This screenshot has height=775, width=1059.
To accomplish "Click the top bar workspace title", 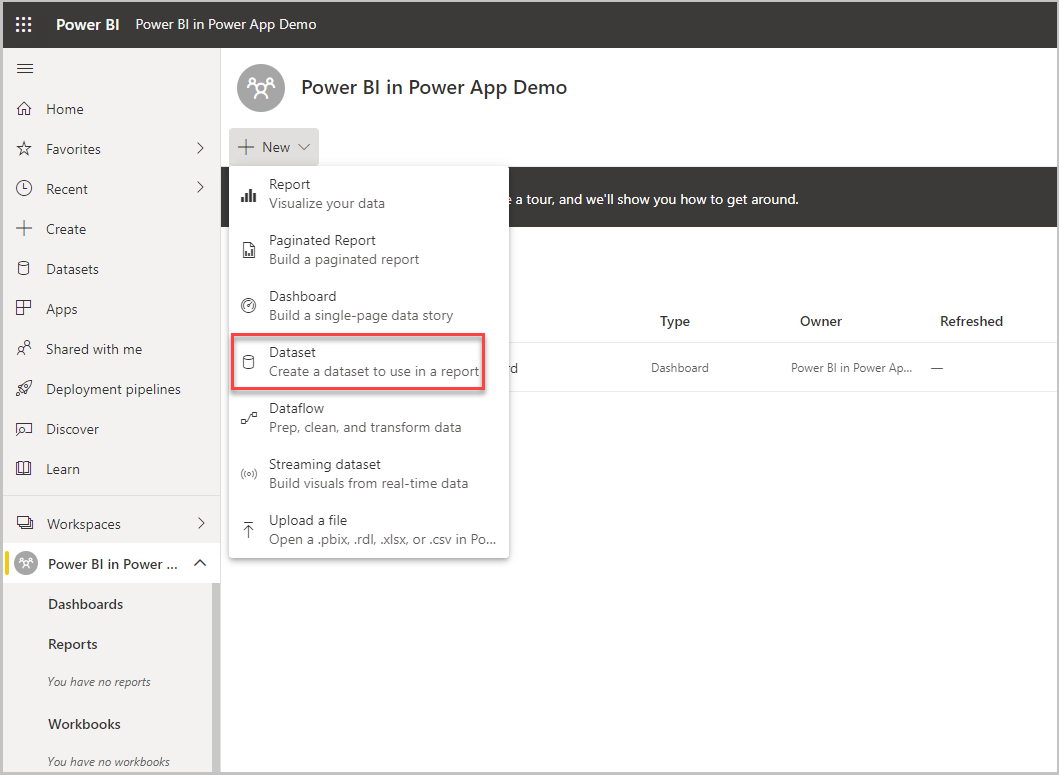I will [226, 24].
